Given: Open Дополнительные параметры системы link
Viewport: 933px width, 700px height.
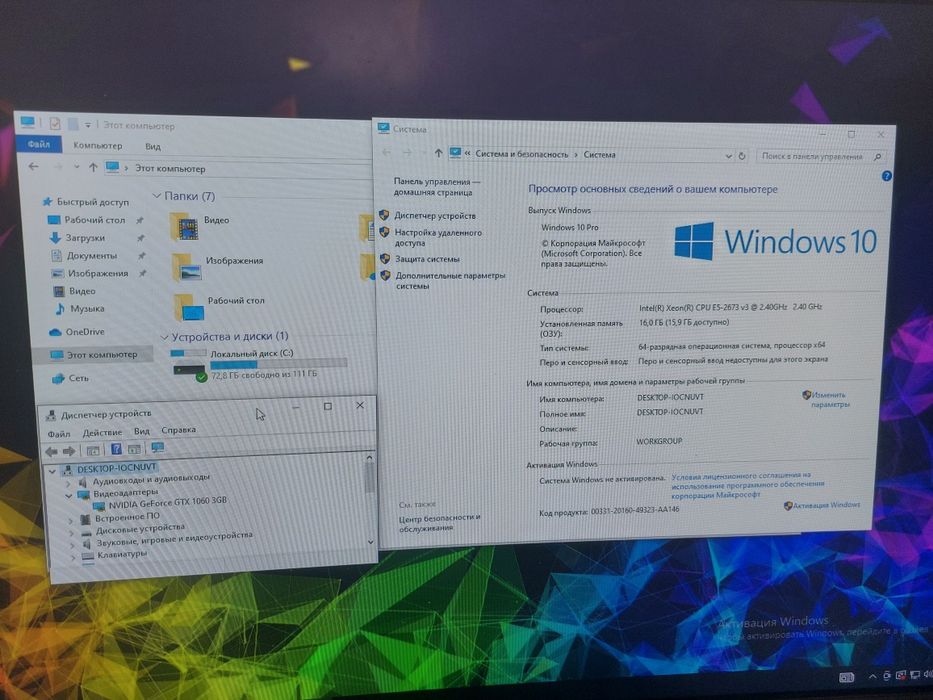Looking at the screenshot, I should 450,280.
